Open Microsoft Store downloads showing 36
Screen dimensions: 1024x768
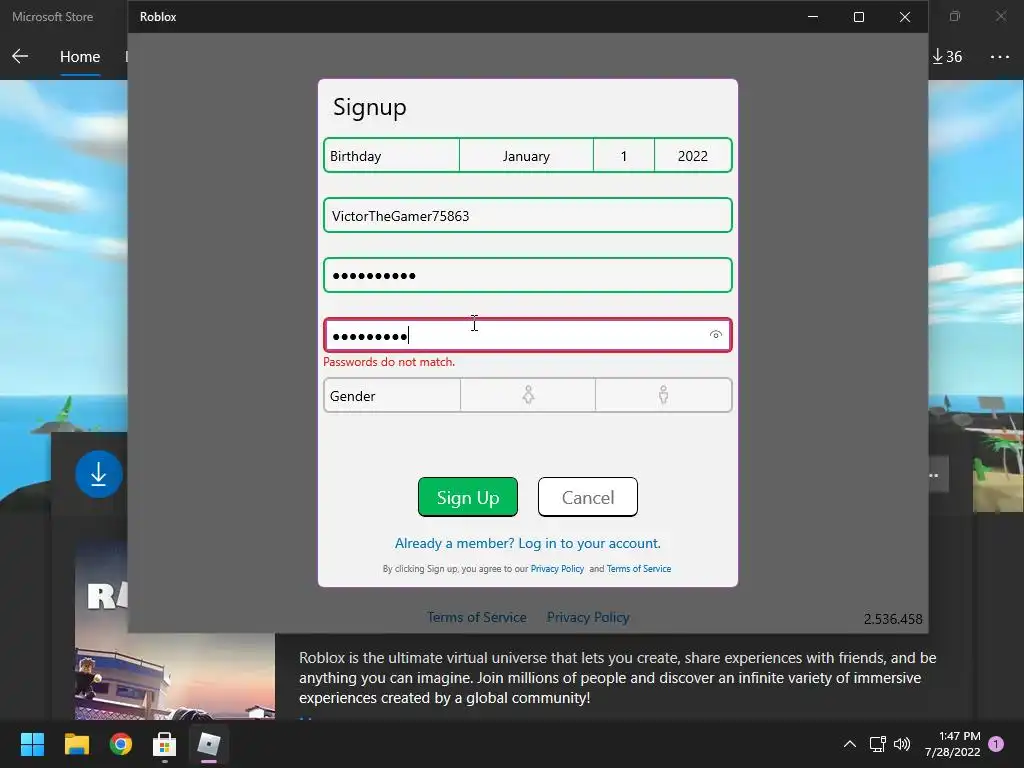[x=947, y=57]
